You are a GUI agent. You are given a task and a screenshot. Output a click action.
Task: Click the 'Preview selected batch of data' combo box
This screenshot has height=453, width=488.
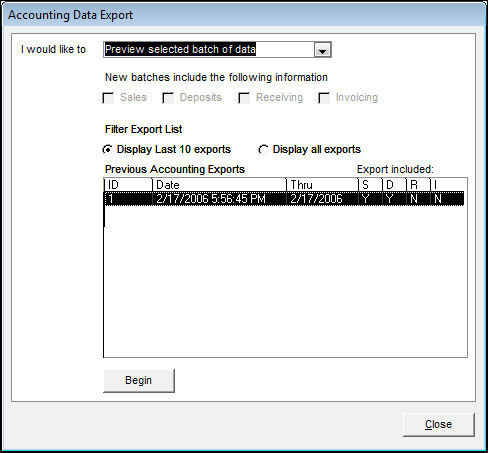[217, 50]
